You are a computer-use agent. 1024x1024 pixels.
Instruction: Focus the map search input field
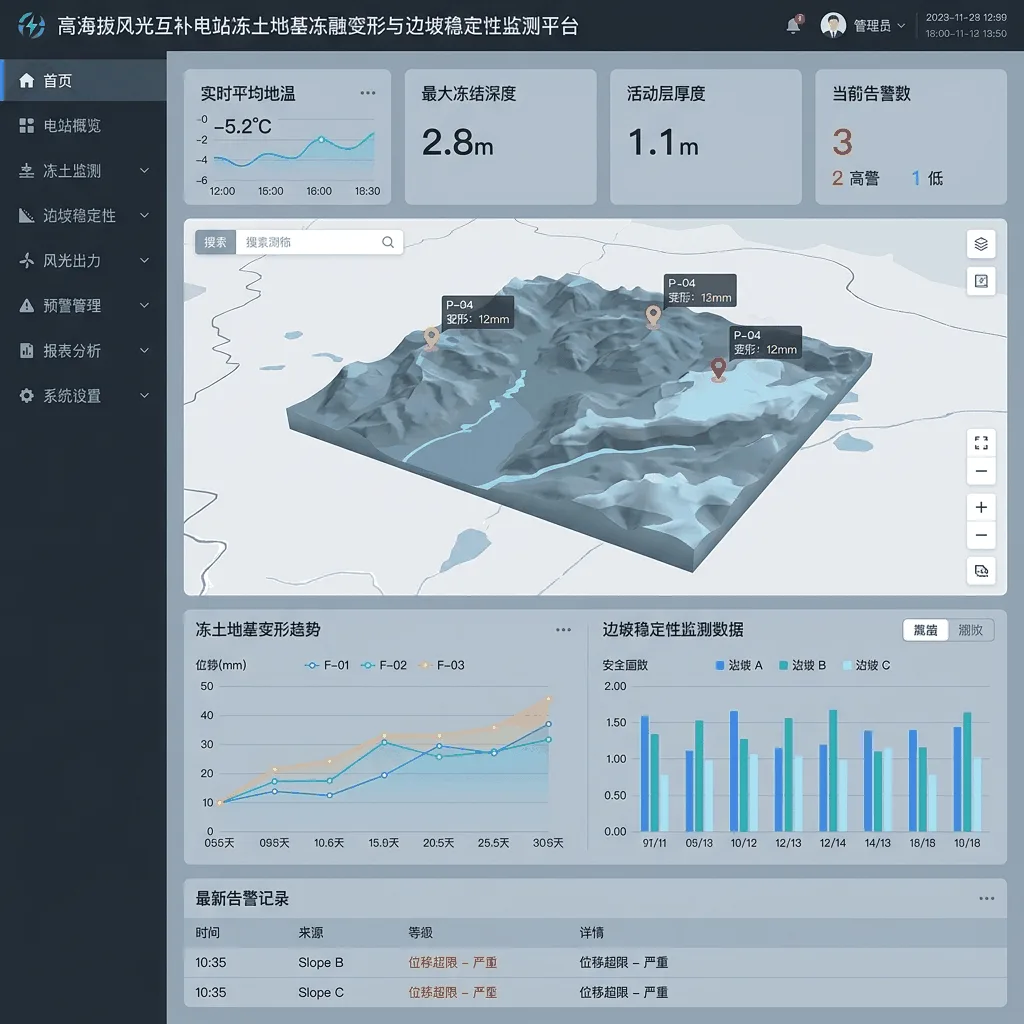(x=308, y=242)
